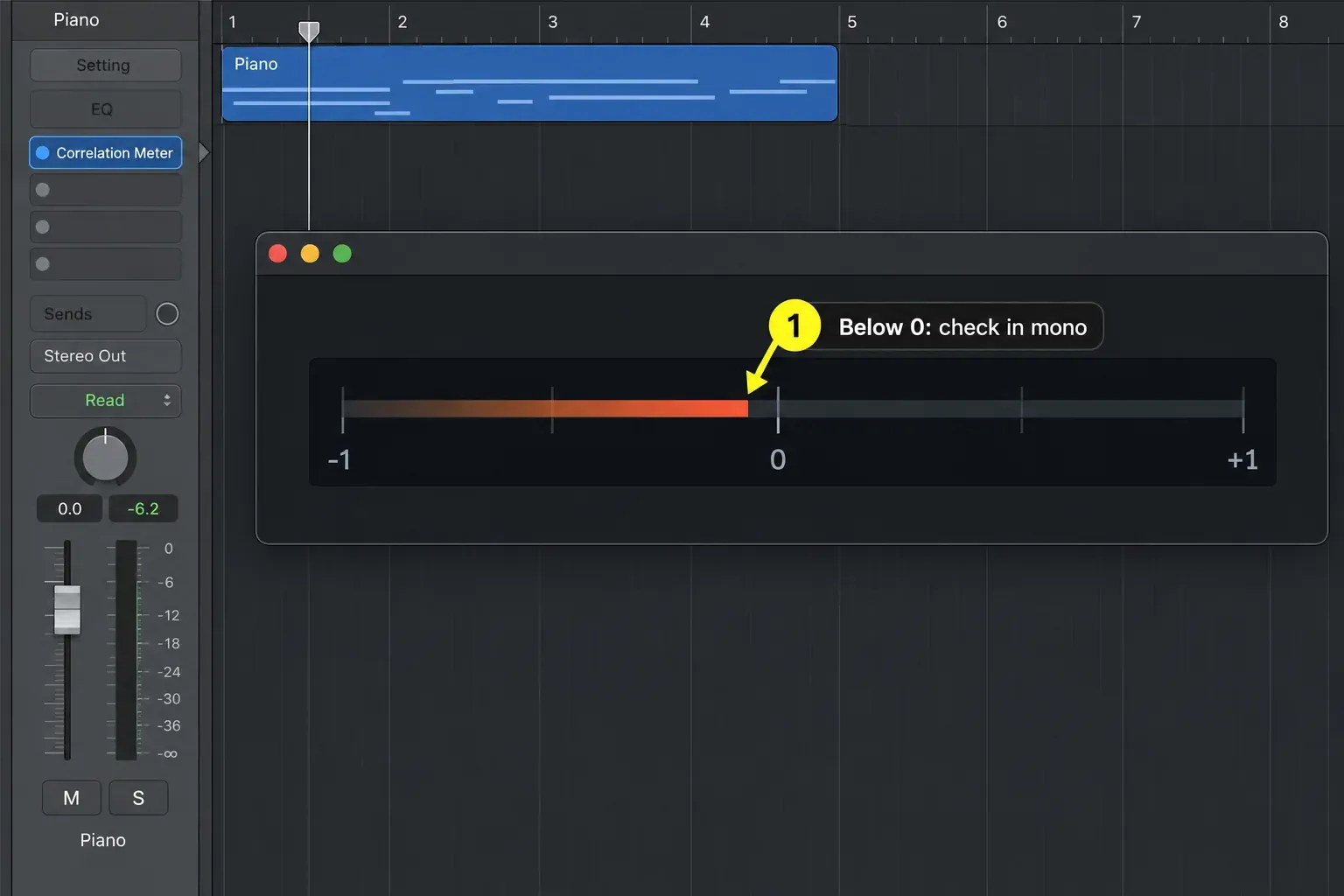1344x896 pixels.
Task: Click the Piano channel name at bottom
Action: click(x=103, y=840)
